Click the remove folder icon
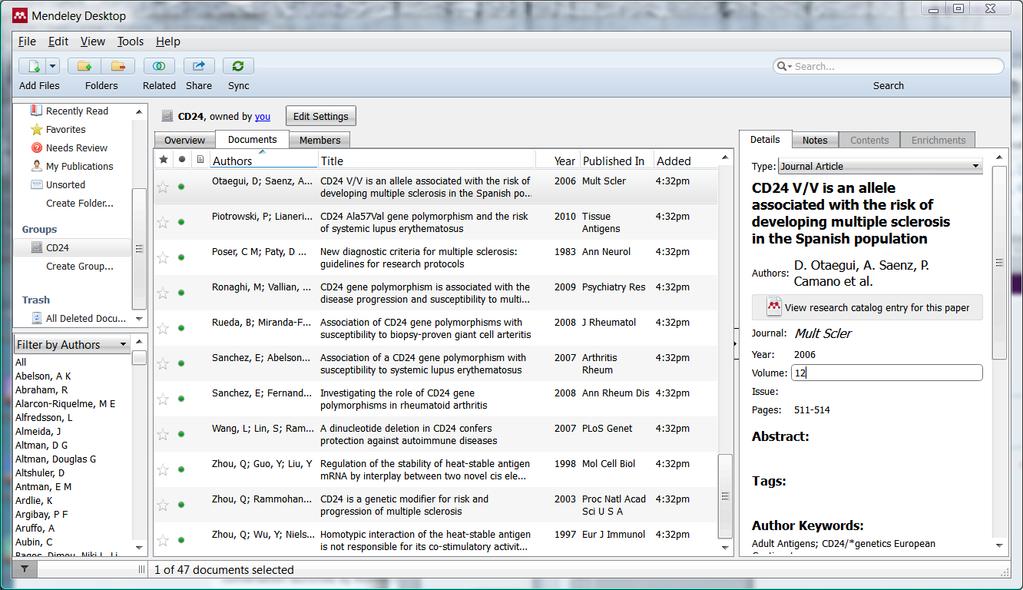The image size is (1023, 590). 118,66
